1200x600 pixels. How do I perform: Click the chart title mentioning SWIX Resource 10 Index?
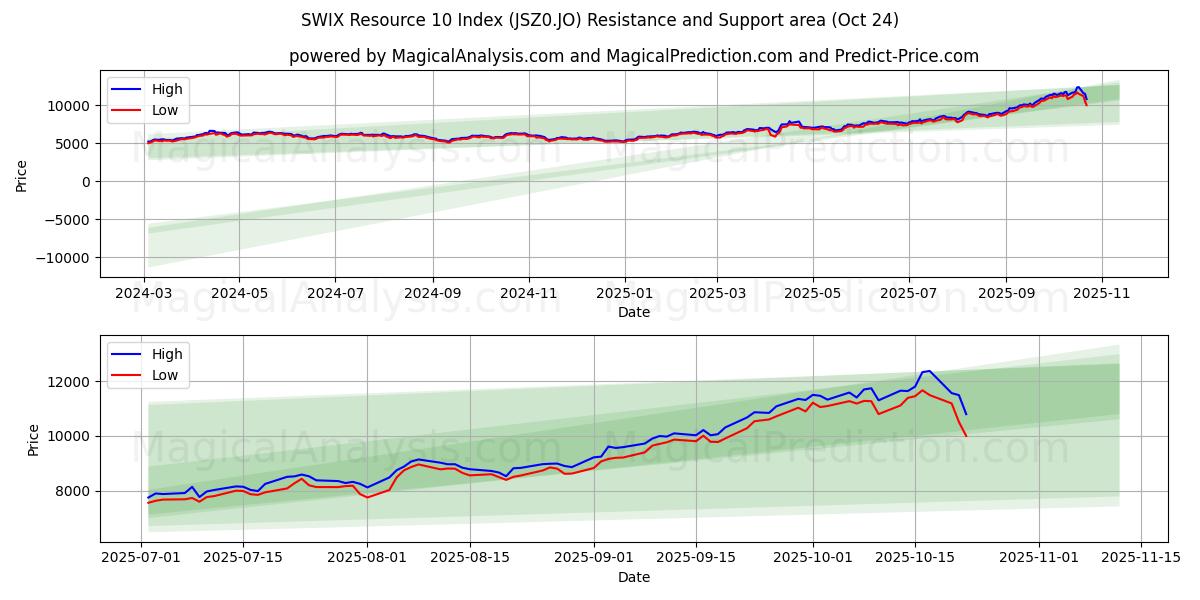(x=599, y=20)
